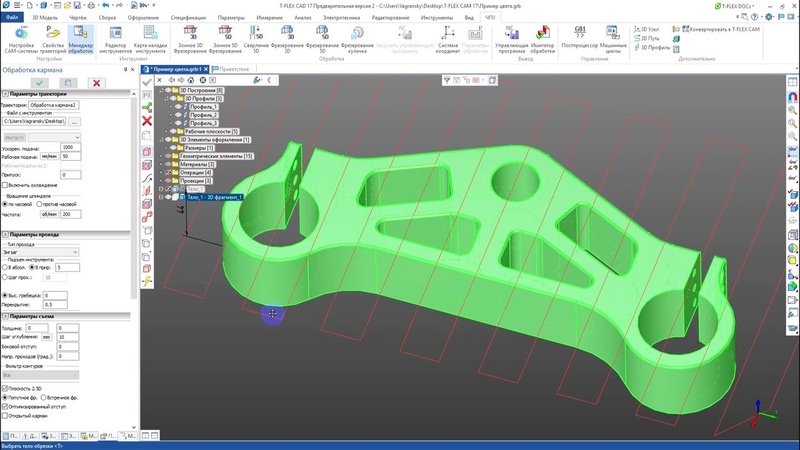Click the Настройка CAM-системы icon

click(20, 42)
